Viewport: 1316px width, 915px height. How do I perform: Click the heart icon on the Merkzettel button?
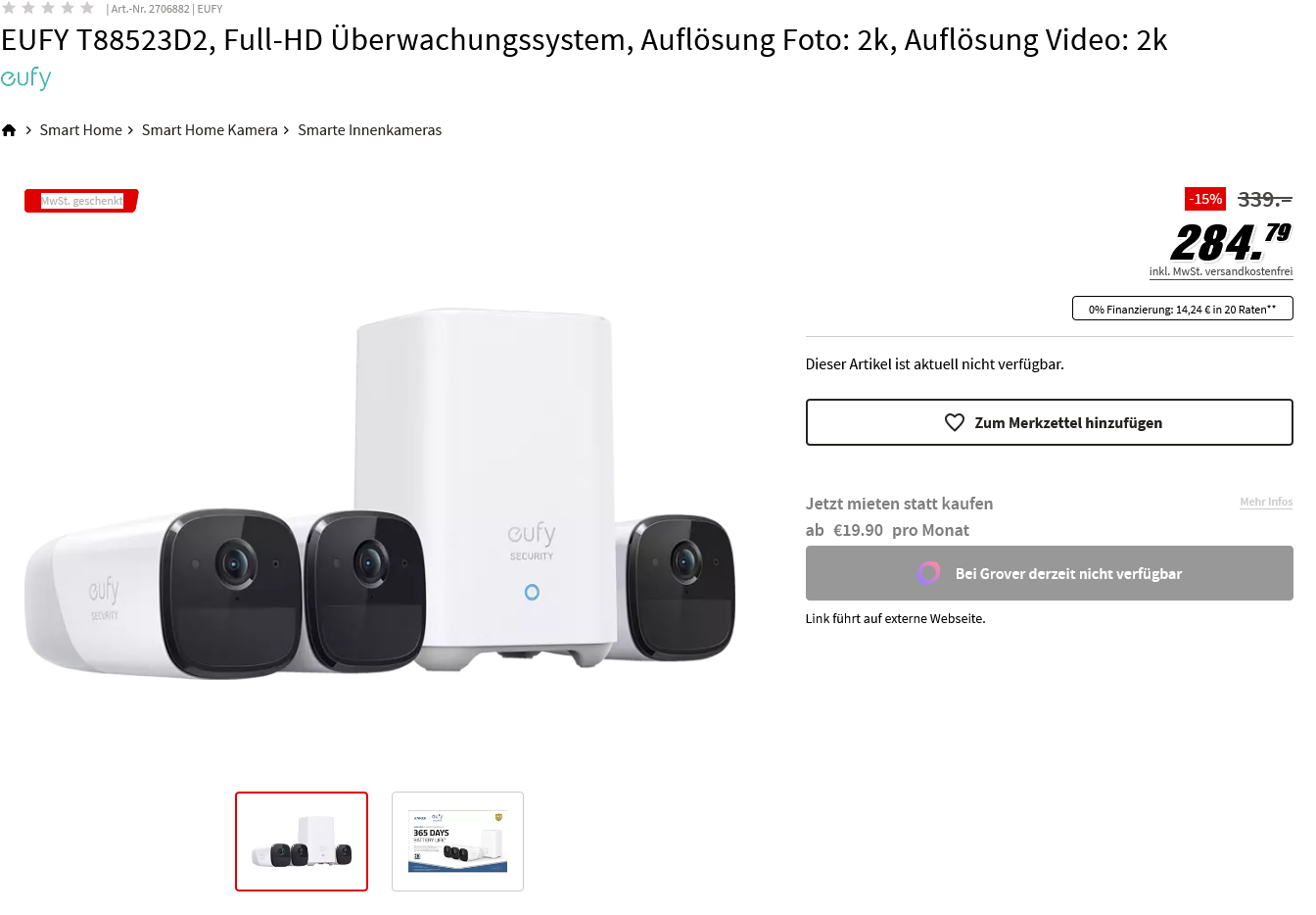click(955, 422)
